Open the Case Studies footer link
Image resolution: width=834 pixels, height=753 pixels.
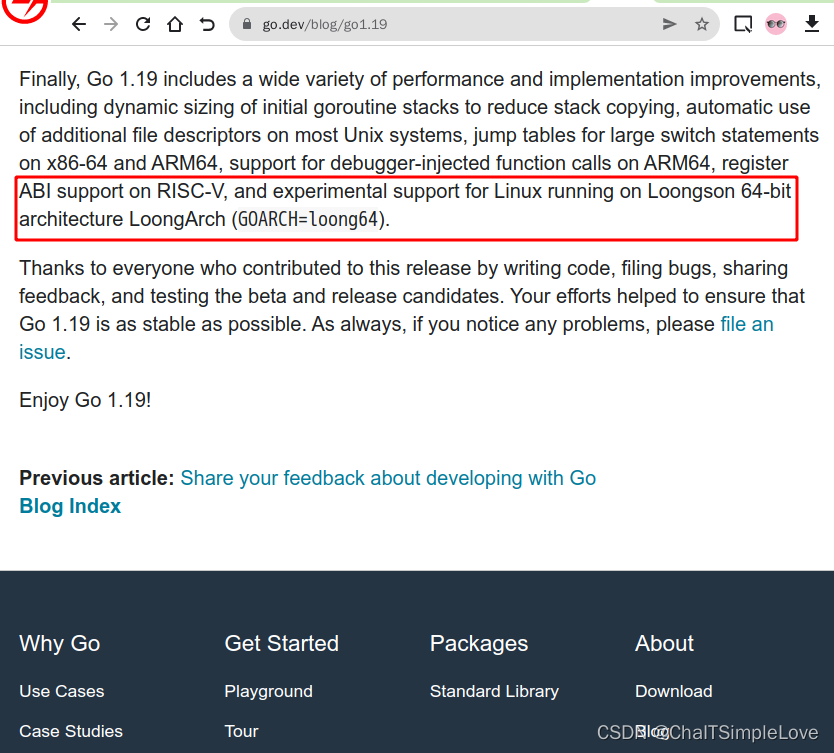coord(71,731)
